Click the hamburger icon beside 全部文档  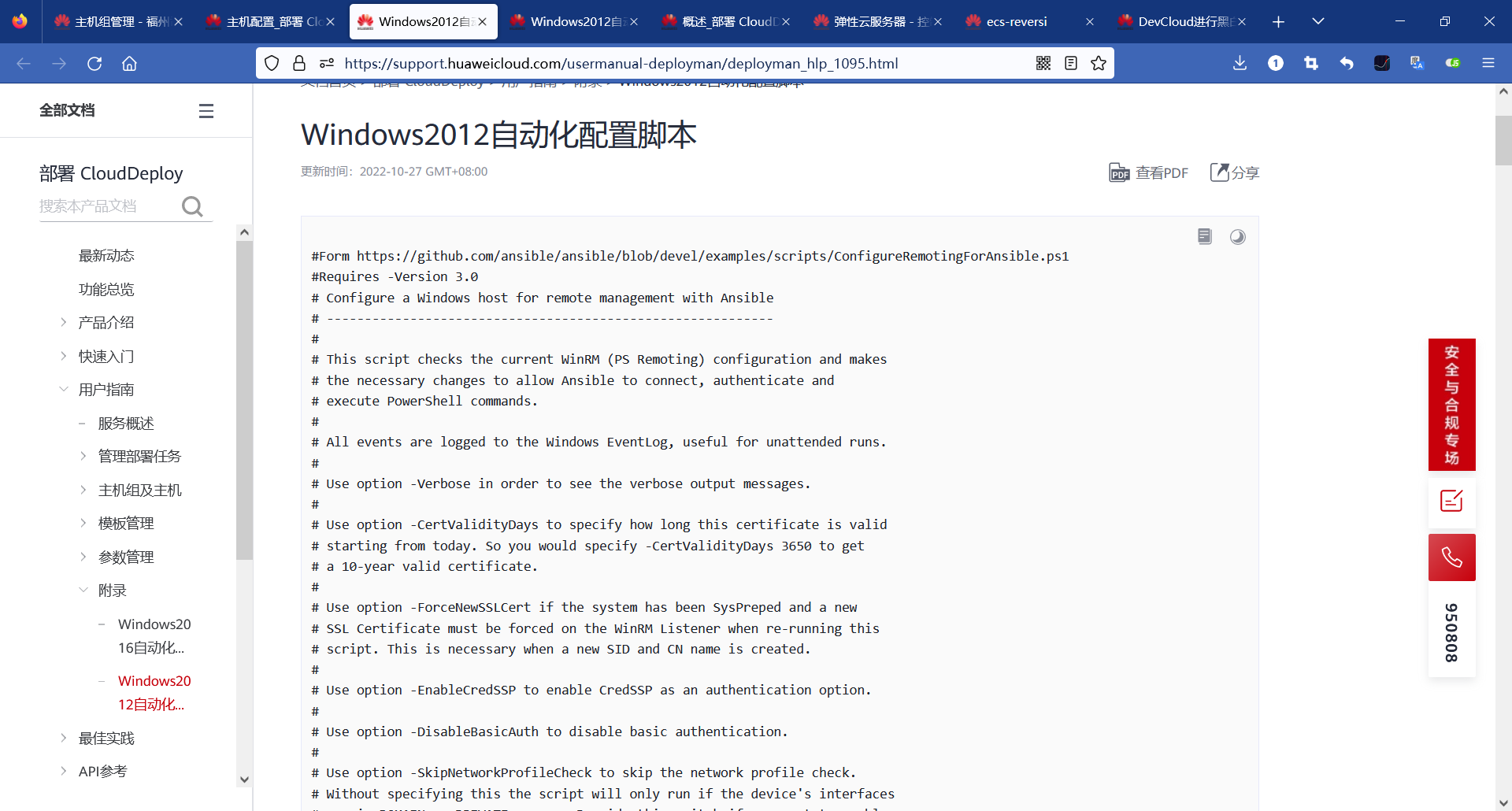206,110
